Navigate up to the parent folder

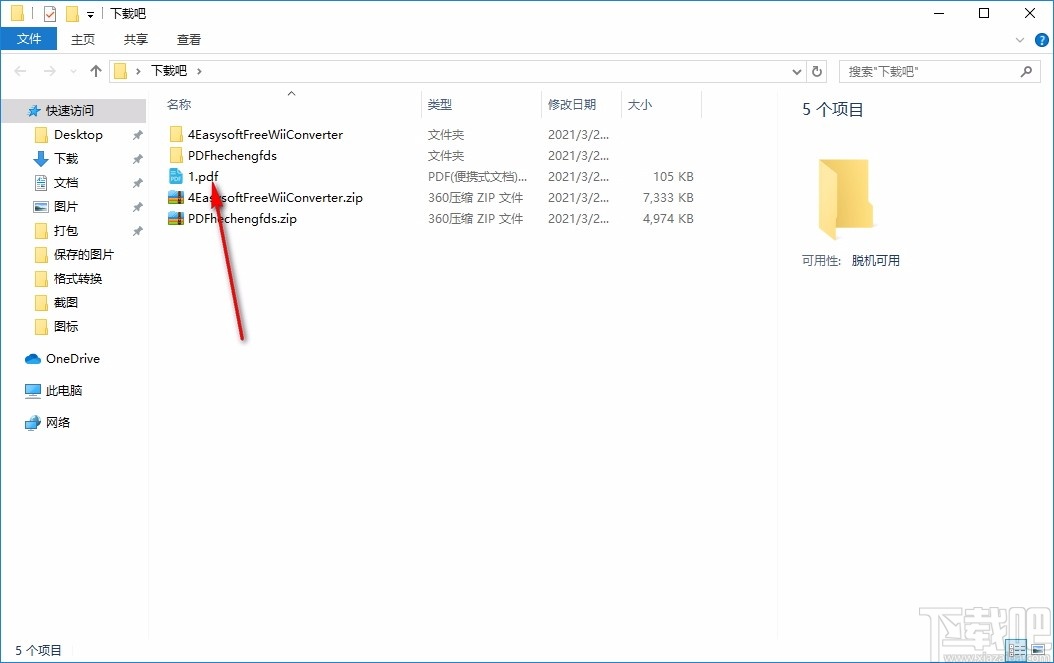(x=95, y=70)
